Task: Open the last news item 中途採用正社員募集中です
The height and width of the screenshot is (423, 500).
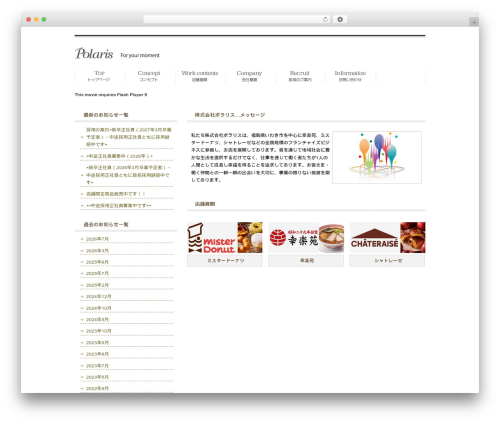Action: [119, 206]
